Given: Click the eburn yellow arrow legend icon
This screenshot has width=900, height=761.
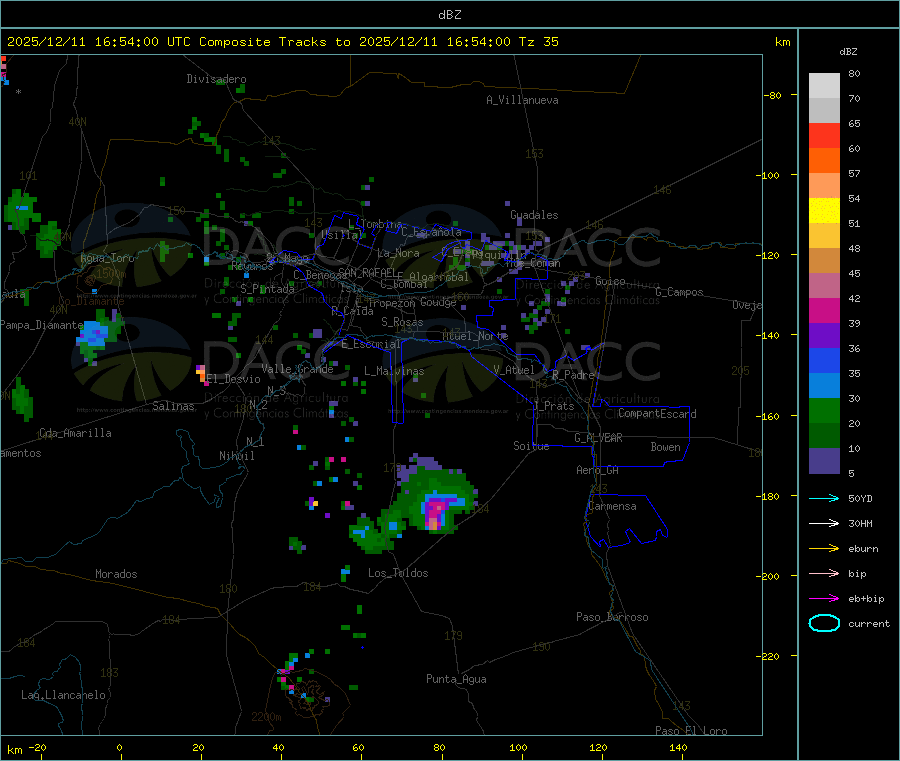Looking at the screenshot, I should (x=824, y=549).
